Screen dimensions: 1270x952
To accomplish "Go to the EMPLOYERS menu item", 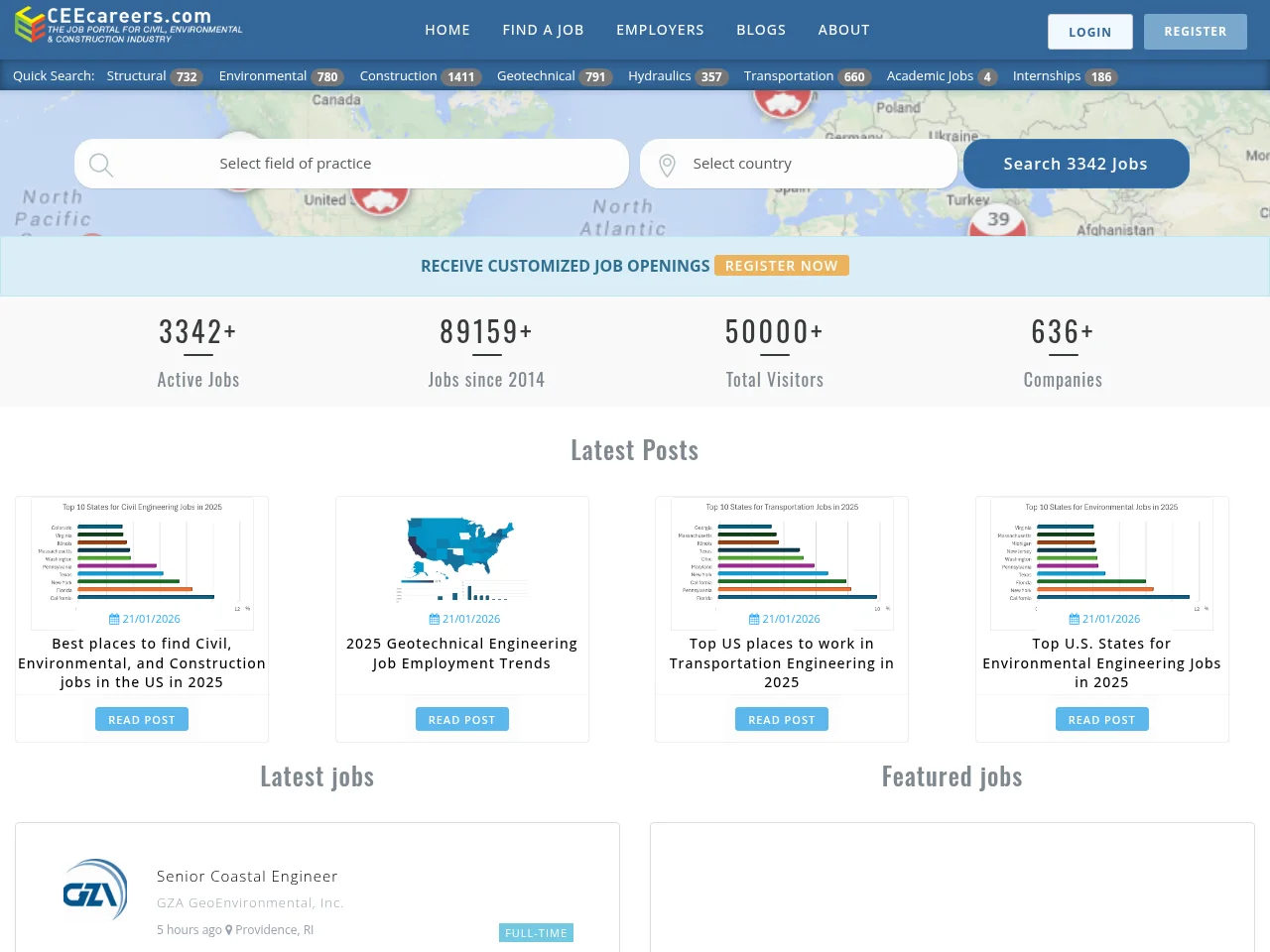I will click(x=660, y=30).
